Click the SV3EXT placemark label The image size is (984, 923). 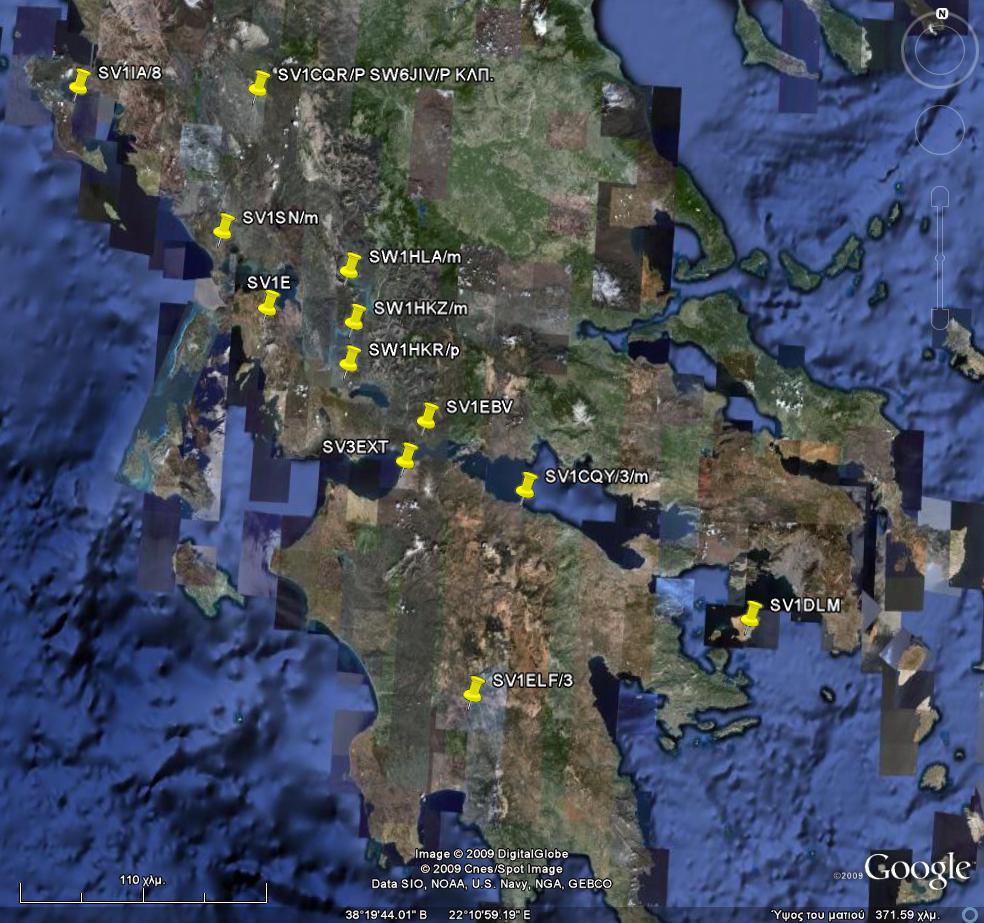pos(355,447)
